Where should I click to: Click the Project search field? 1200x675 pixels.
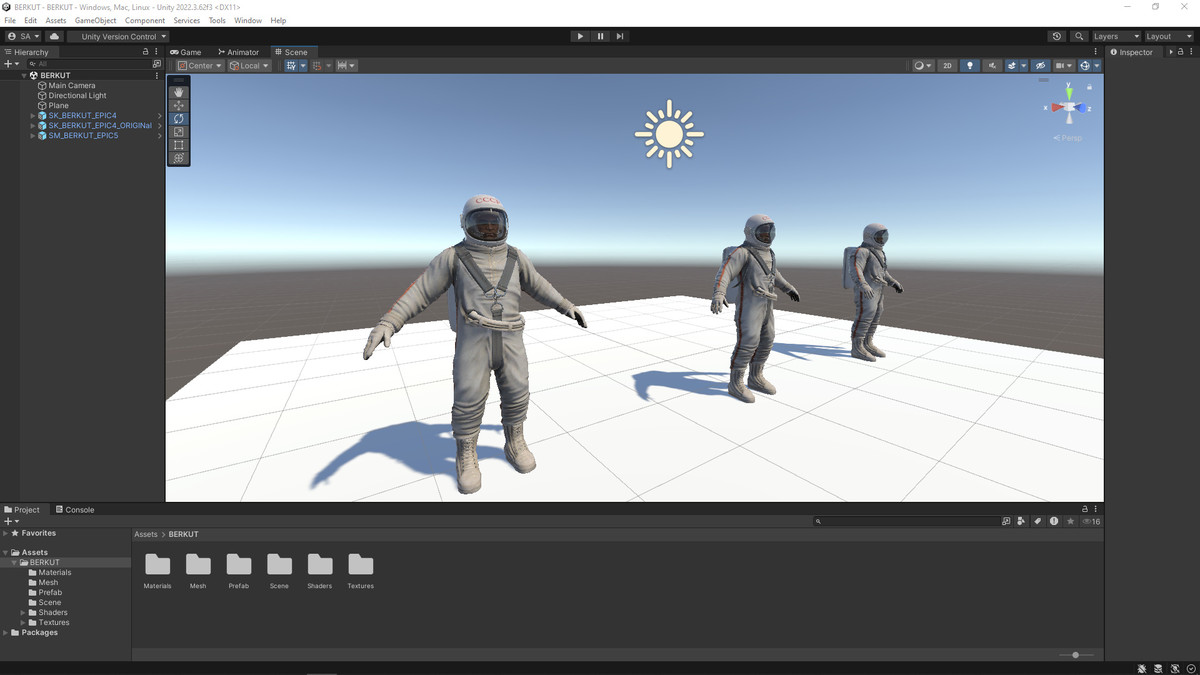click(x=905, y=521)
